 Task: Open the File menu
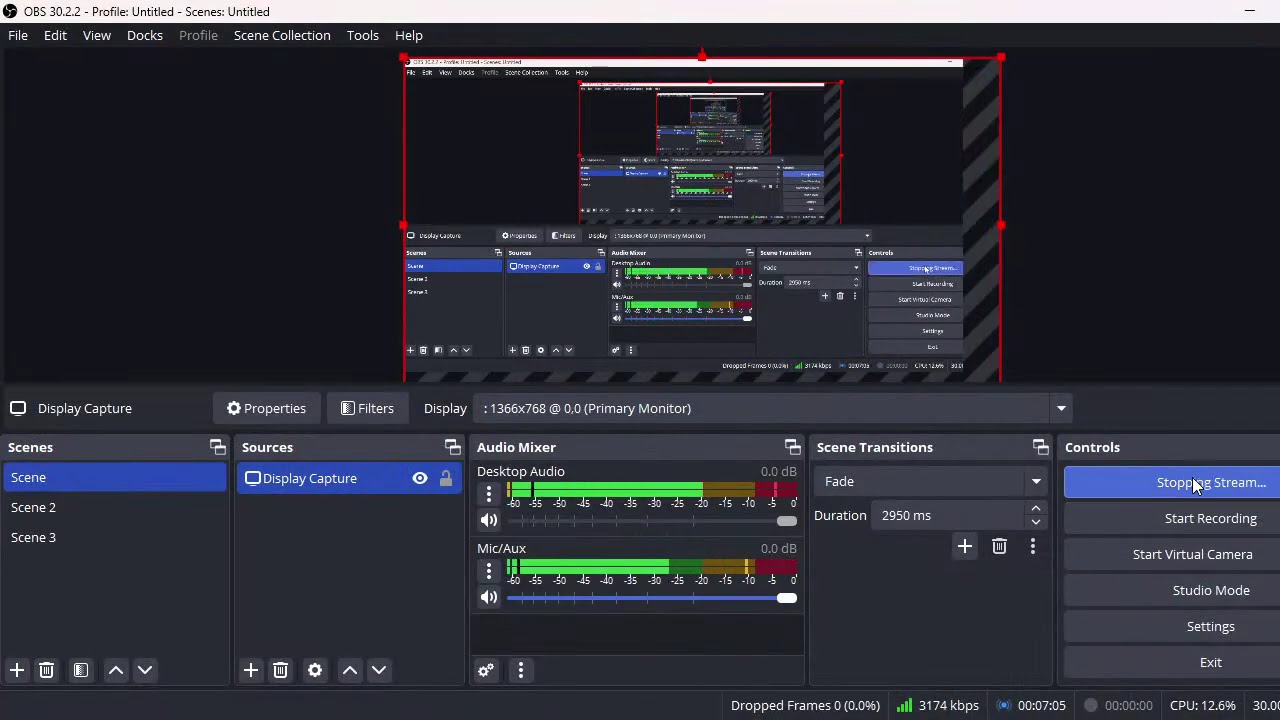pos(18,35)
